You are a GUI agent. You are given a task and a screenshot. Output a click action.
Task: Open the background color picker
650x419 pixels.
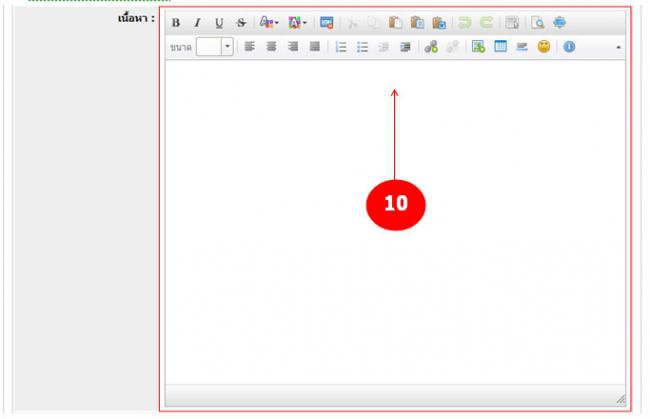pos(297,22)
